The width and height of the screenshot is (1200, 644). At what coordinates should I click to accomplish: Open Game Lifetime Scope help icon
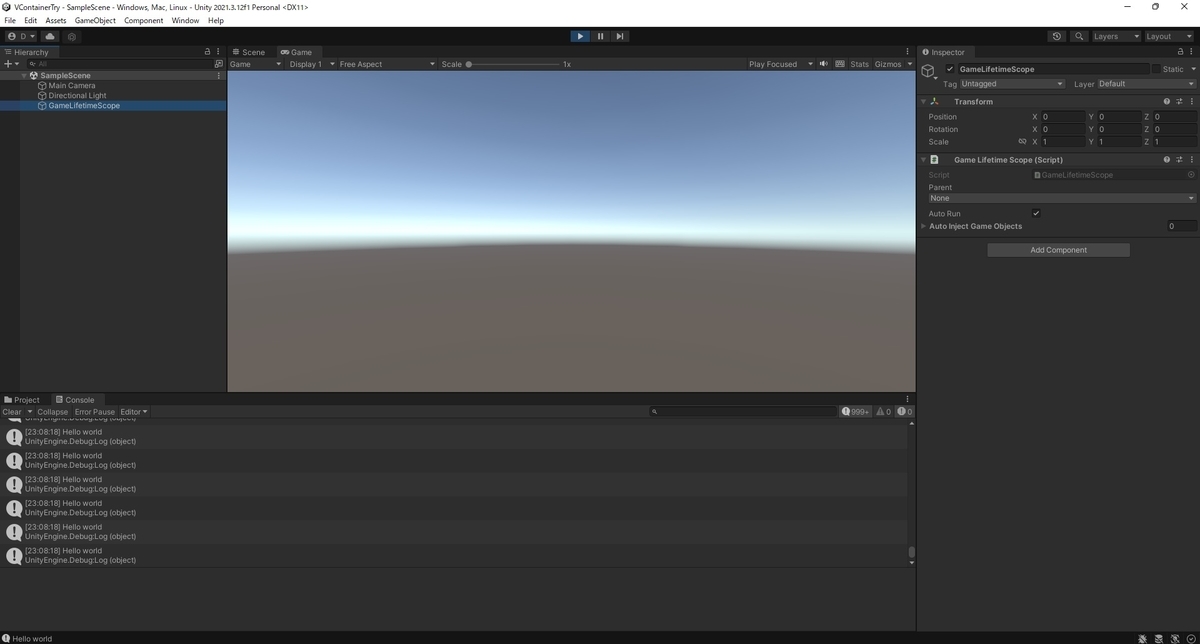tap(1167, 159)
